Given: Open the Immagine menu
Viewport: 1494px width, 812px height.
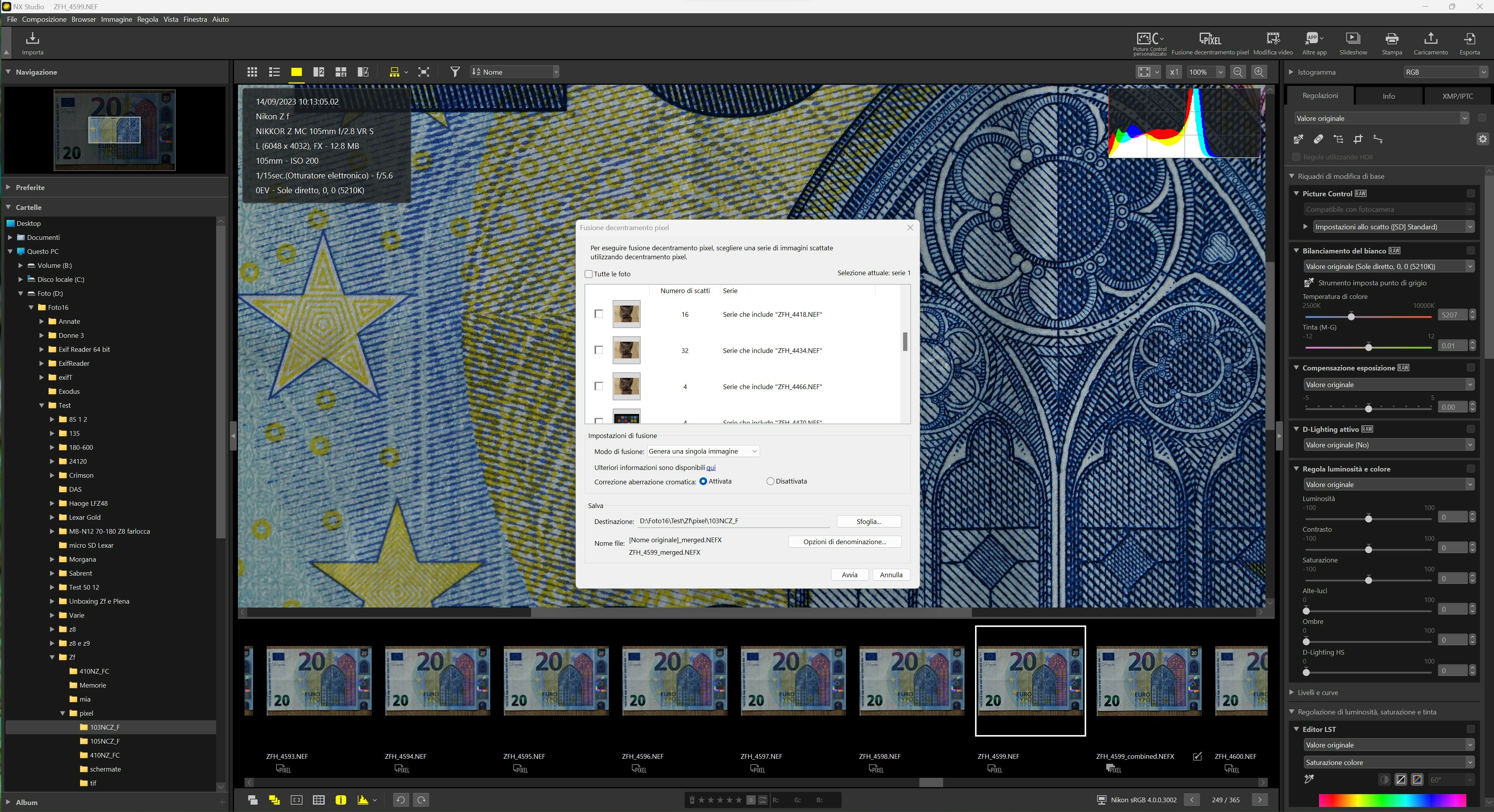Looking at the screenshot, I should point(117,19).
